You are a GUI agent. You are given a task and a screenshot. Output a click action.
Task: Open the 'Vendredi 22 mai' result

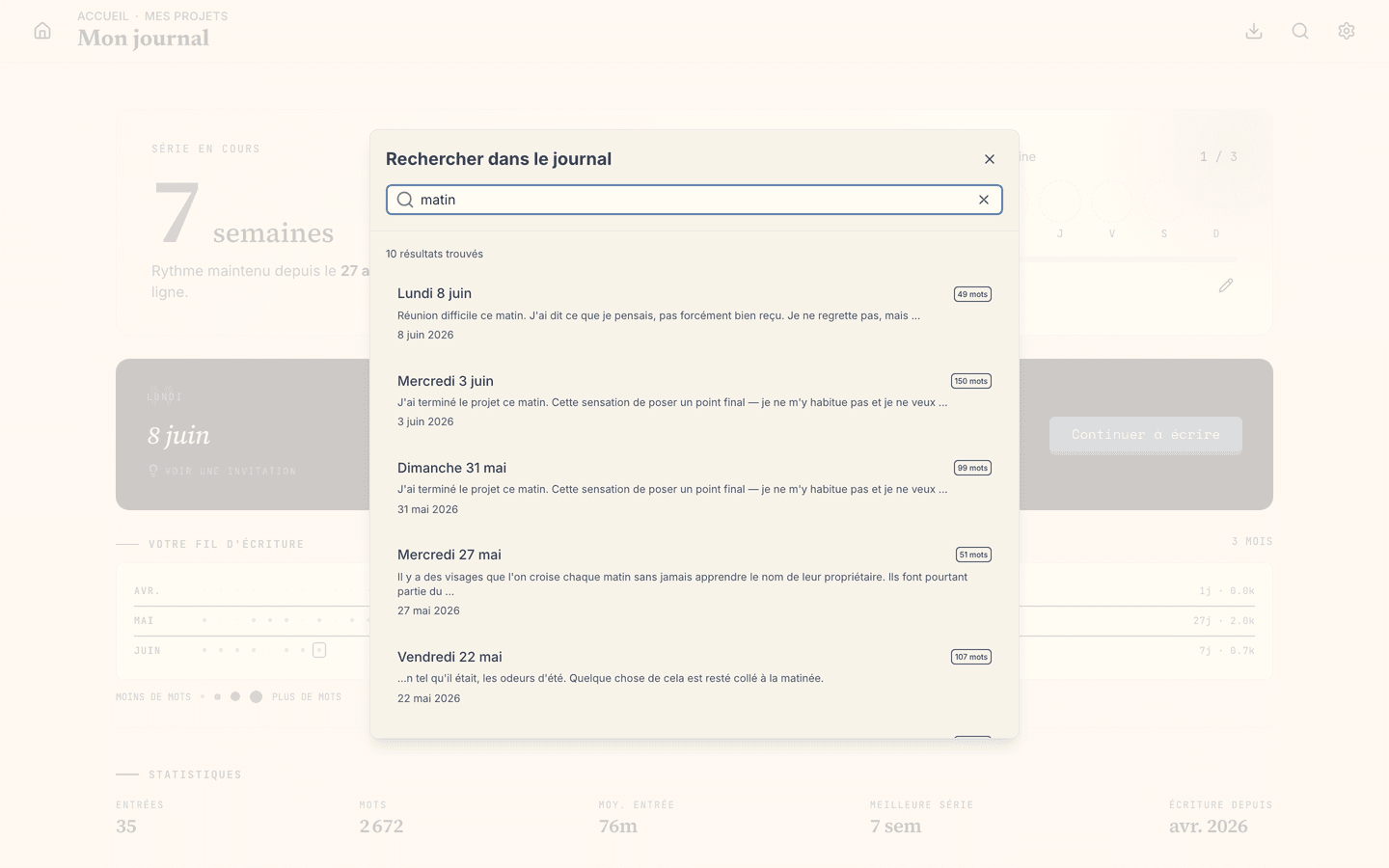(694, 676)
